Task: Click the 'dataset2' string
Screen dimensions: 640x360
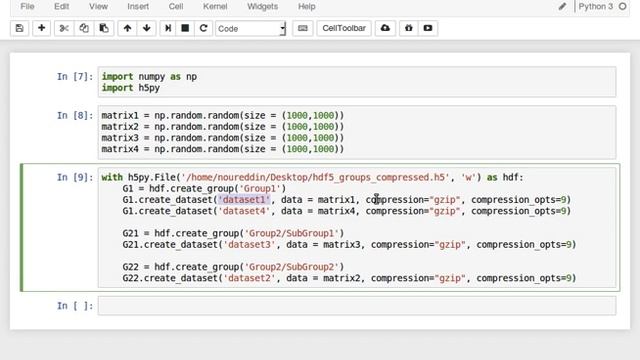Action: pyautogui.click(x=249, y=278)
